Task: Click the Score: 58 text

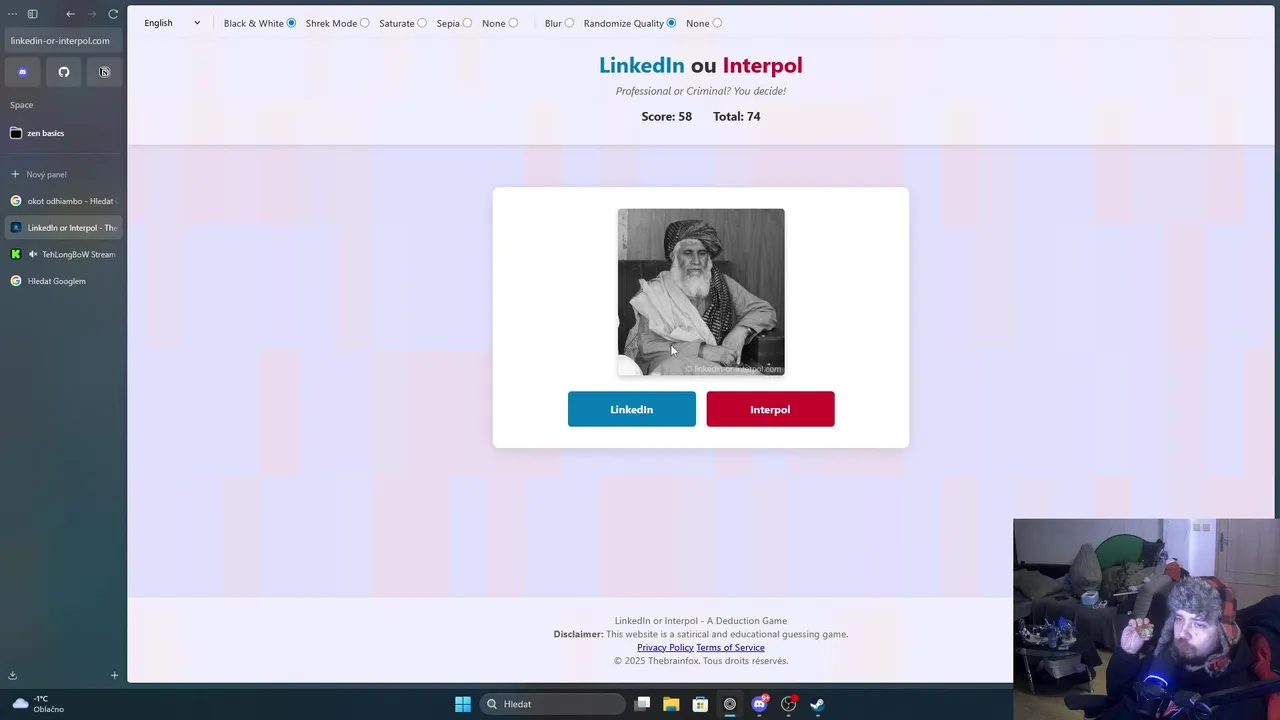Action: coord(667,117)
